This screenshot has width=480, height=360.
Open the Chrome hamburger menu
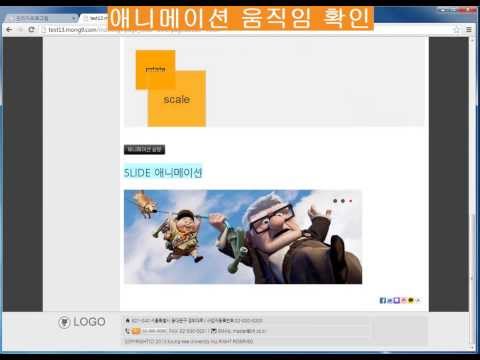(x=469, y=30)
